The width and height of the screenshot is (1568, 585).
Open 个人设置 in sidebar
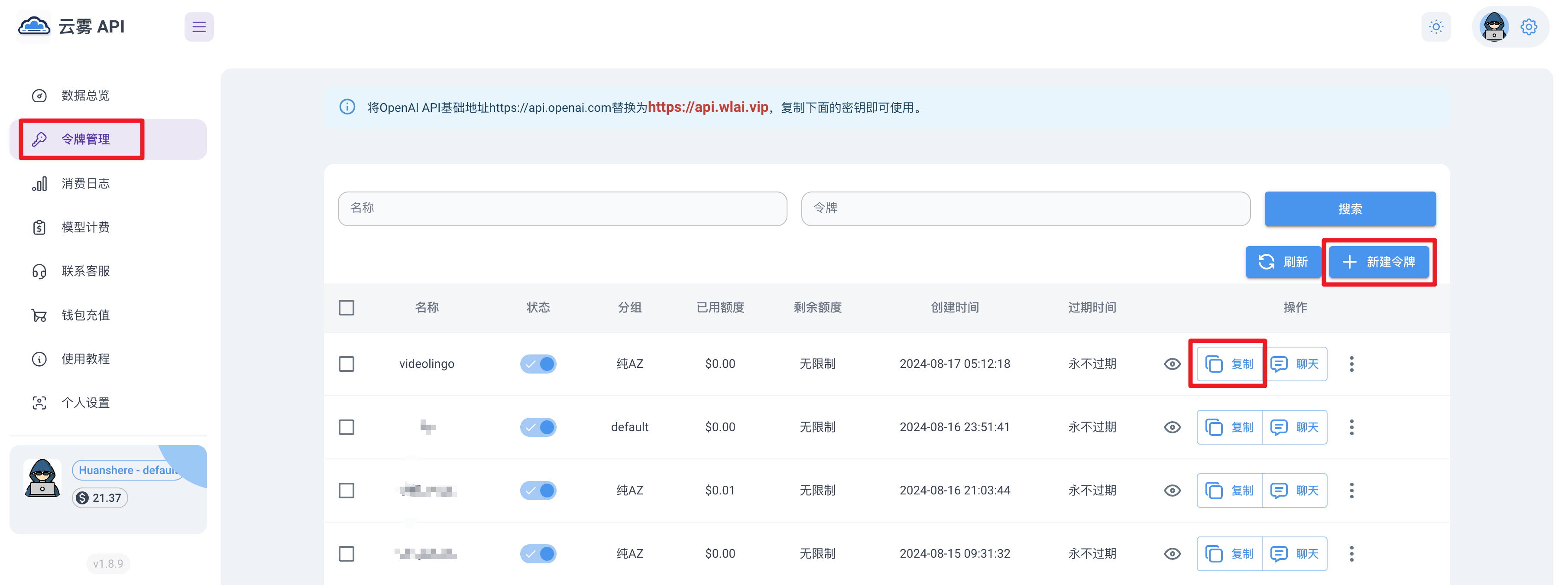108,403
